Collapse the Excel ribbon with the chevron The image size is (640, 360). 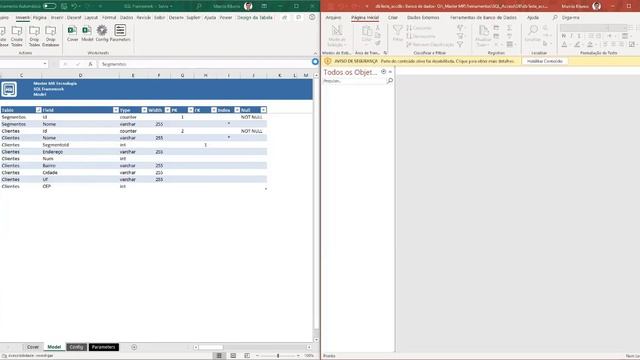(x=315, y=53)
